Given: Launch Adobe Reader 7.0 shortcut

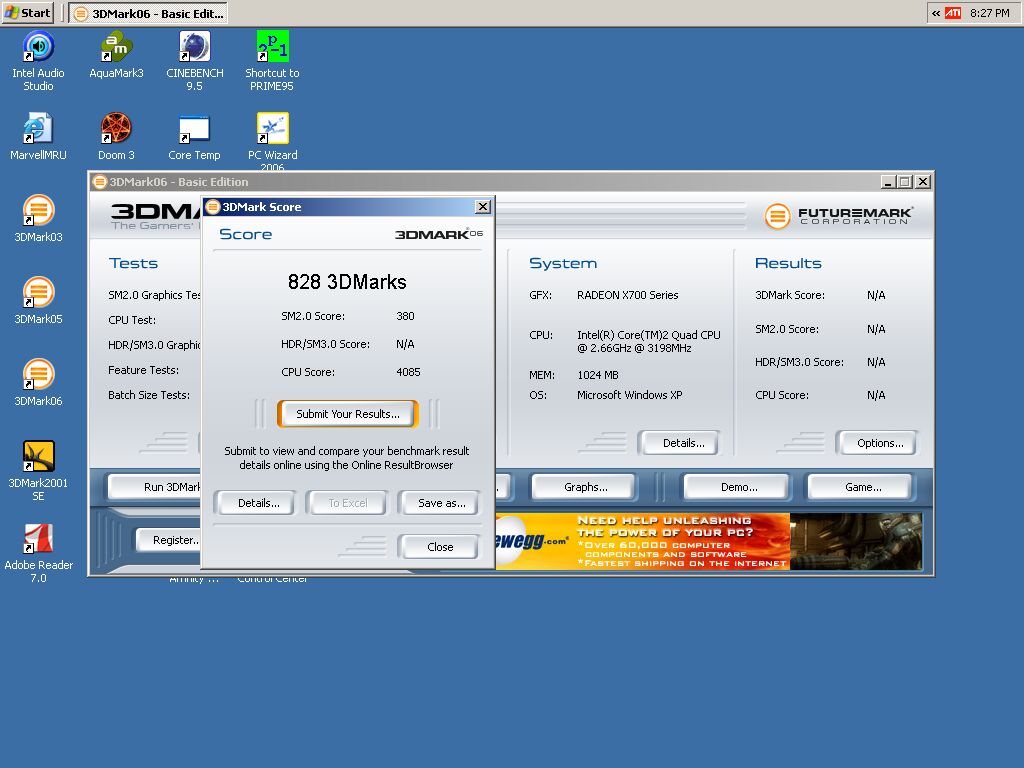Looking at the screenshot, I should coord(39,553).
